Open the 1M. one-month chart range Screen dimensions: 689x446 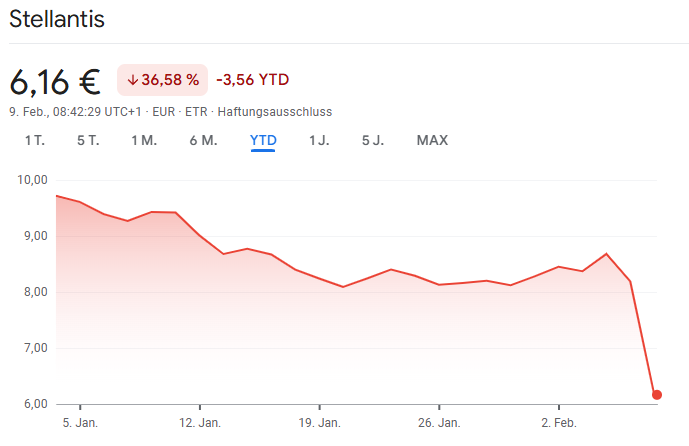click(x=144, y=140)
